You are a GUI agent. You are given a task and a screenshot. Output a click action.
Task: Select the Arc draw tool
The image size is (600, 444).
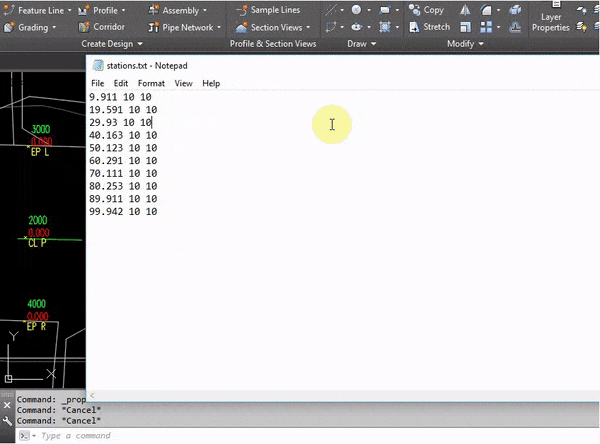[331, 27]
